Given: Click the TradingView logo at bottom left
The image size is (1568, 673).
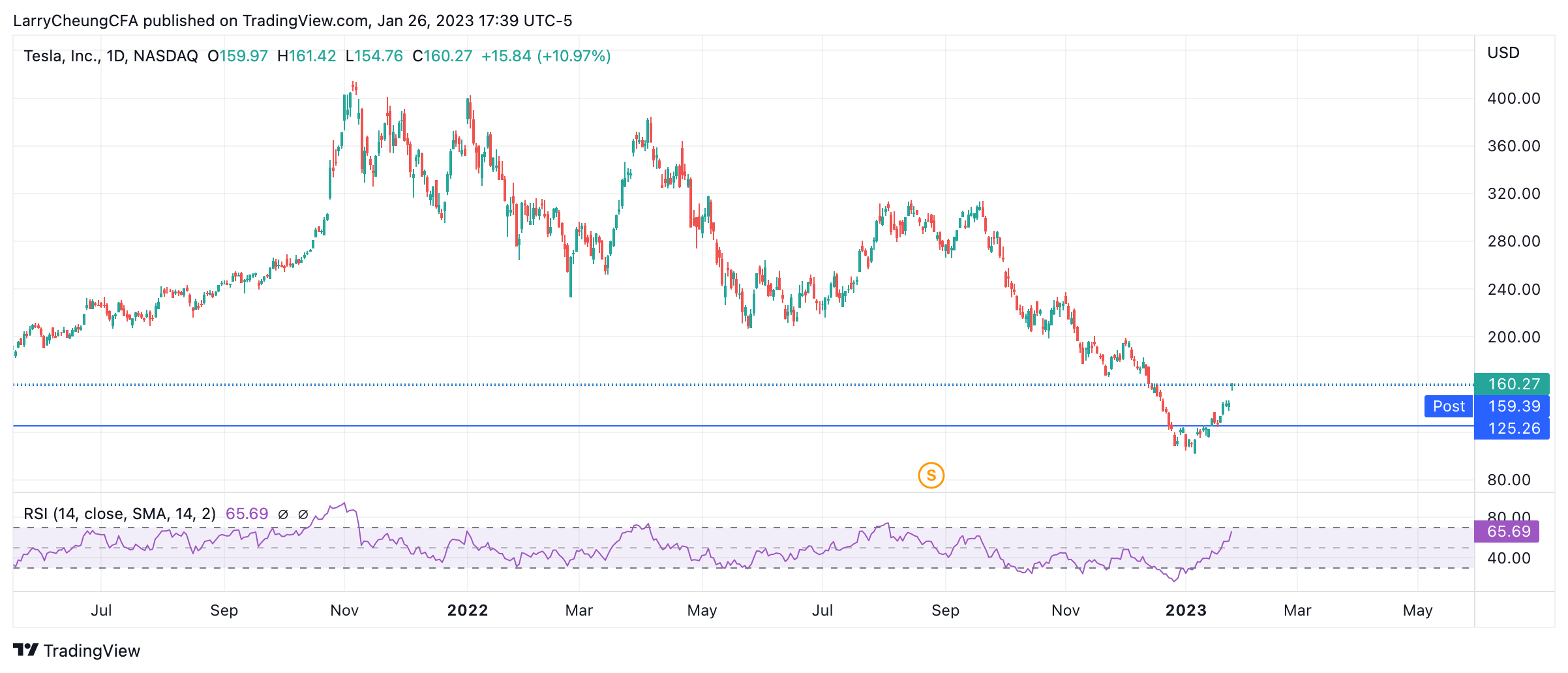Looking at the screenshot, I should point(76,651).
